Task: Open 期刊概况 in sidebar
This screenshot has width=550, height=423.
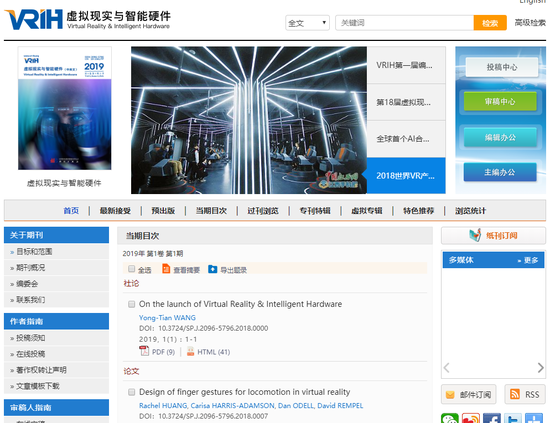Action: coord(31,268)
